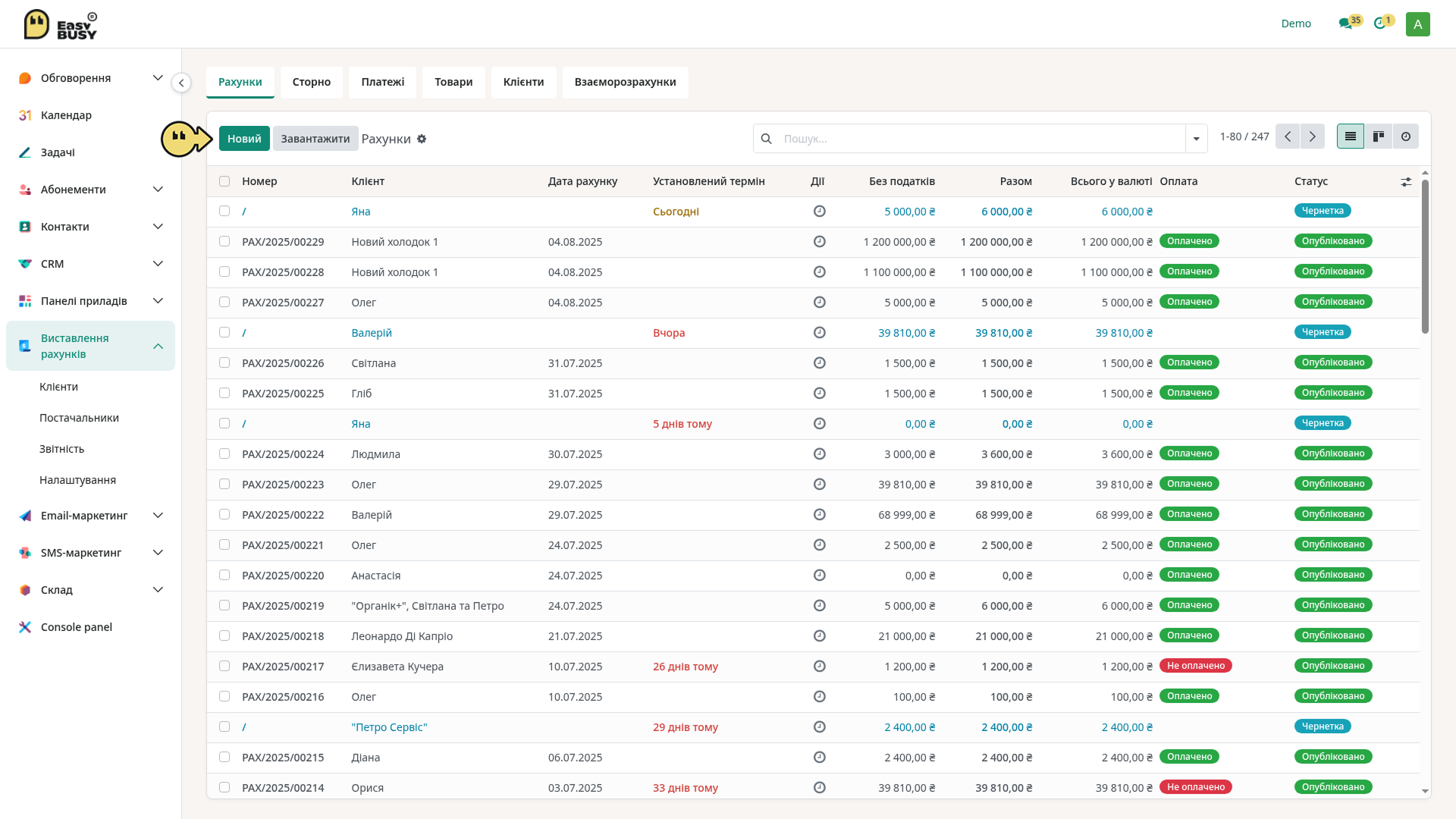The height and width of the screenshot is (819, 1456).
Task: Click the Обговорення chat bubble icon
Action: [x=25, y=78]
